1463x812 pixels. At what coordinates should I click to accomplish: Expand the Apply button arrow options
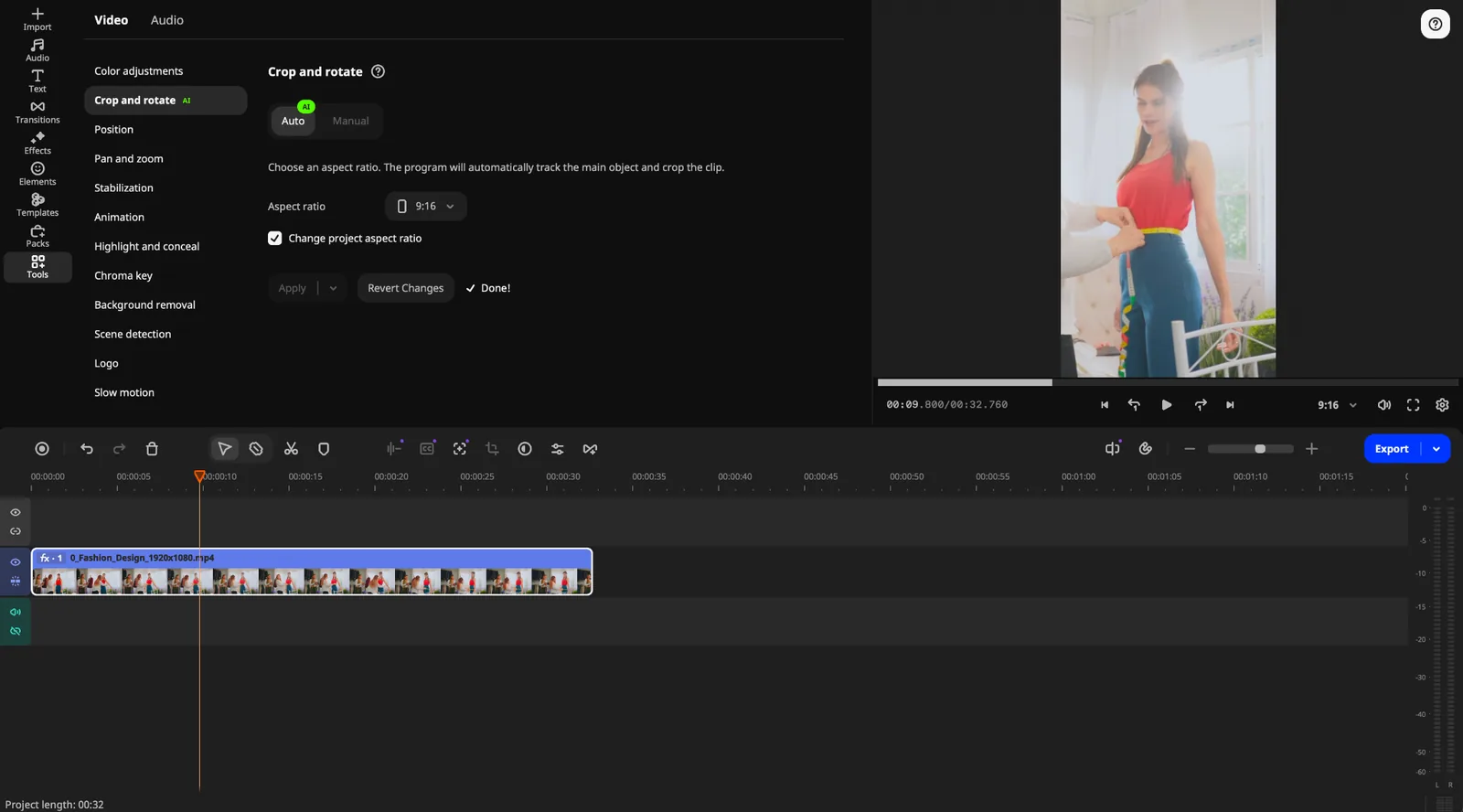(x=333, y=288)
